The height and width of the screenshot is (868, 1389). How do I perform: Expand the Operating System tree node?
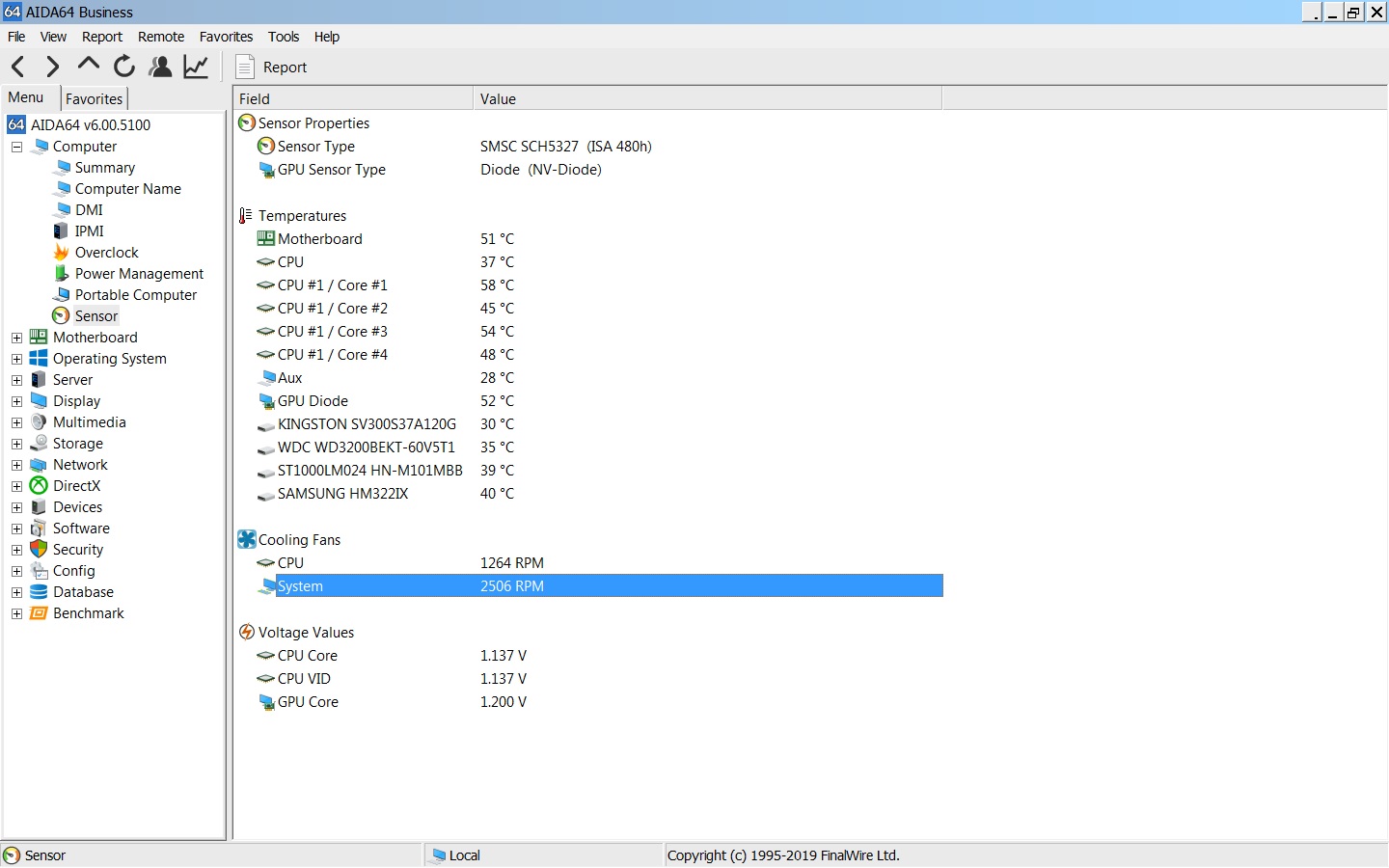(16, 359)
